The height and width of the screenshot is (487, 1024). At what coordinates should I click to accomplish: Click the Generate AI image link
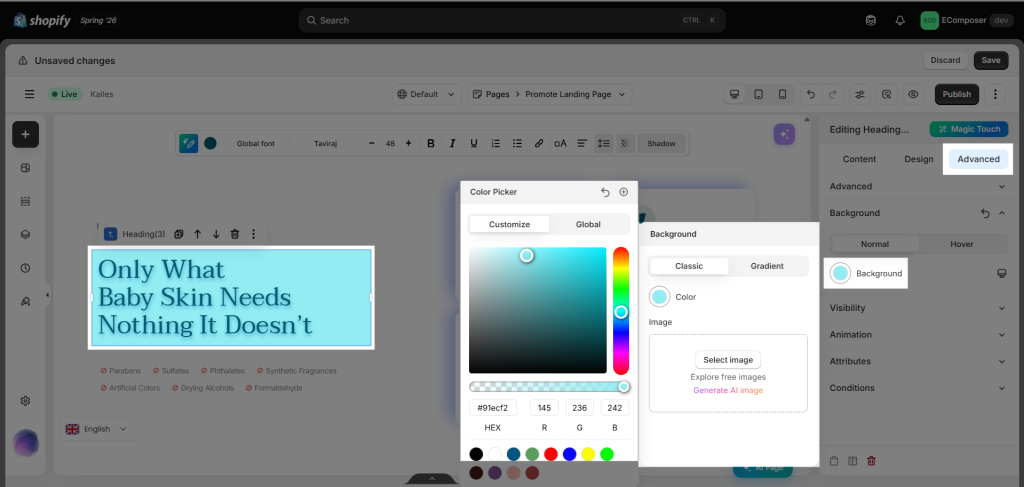tap(728, 390)
